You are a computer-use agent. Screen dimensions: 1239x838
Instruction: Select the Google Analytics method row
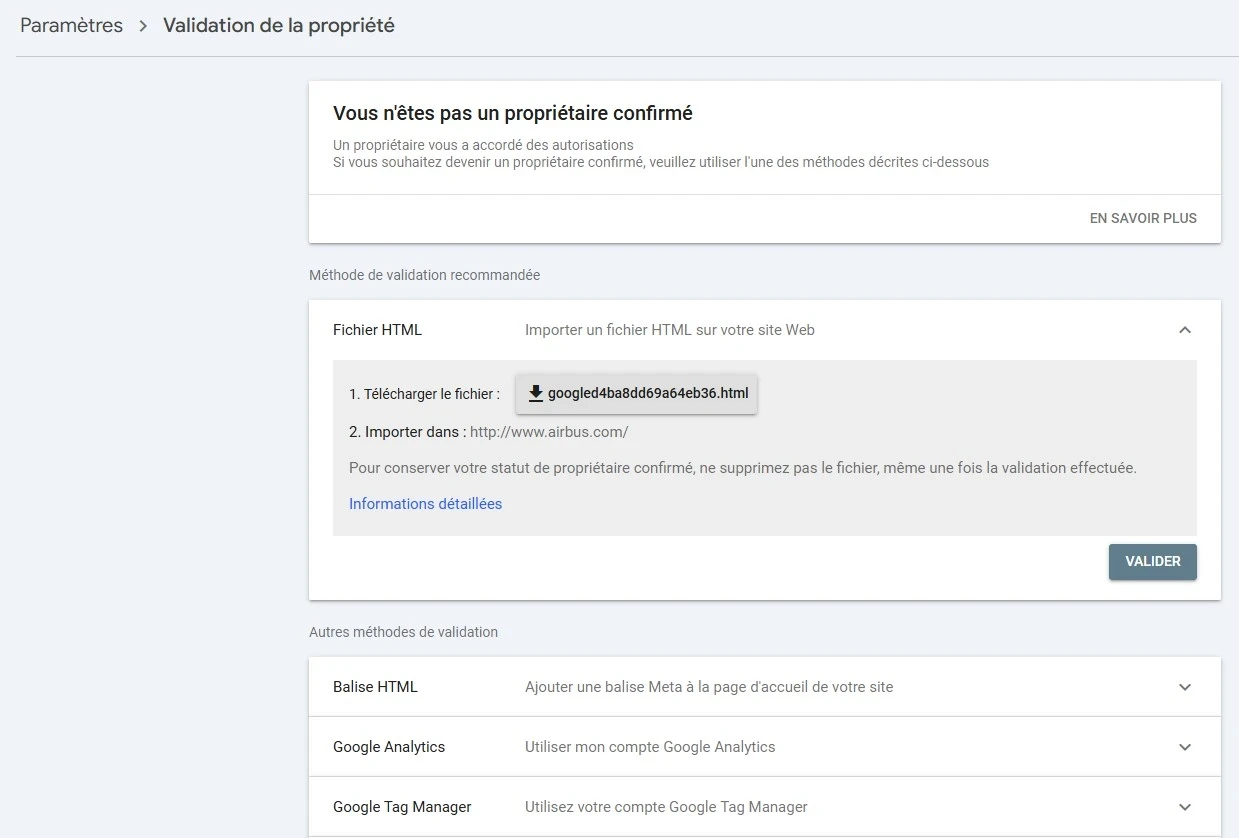point(389,747)
